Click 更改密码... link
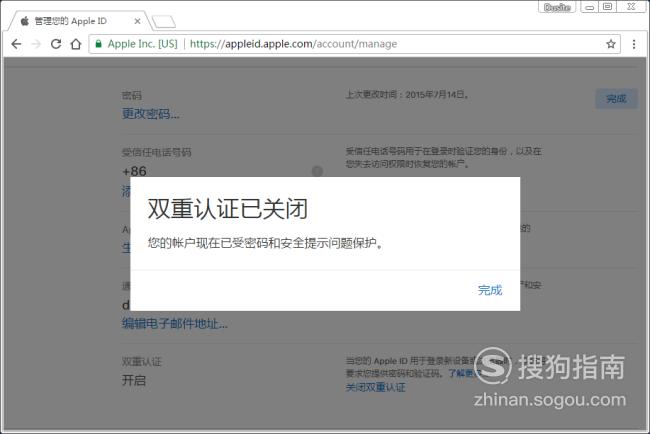The height and width of the screenshot is (434, 650). tap(151, 114)
